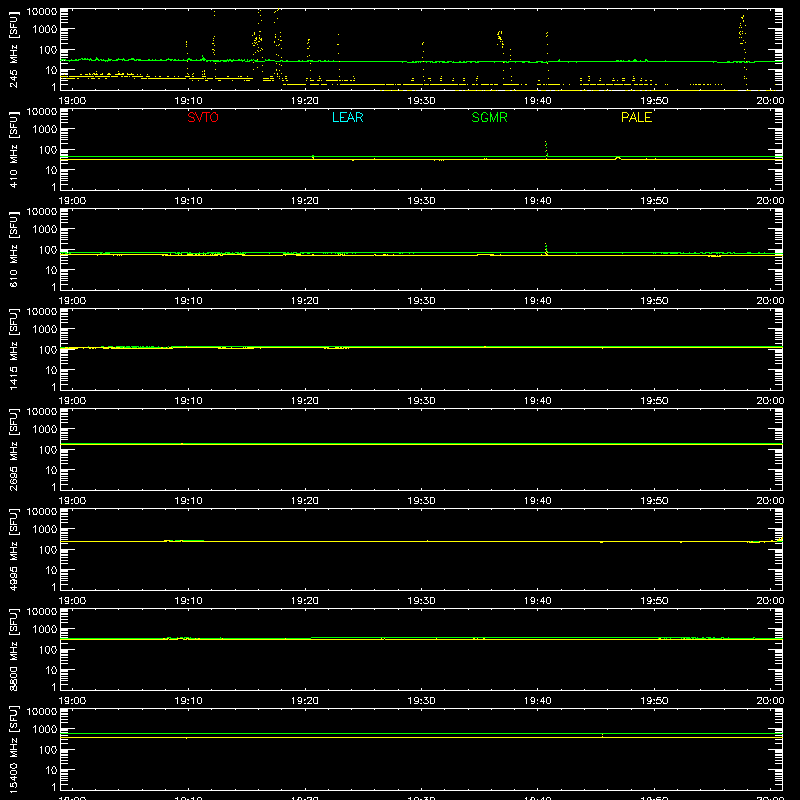Click 19:10 tick label under 610 MHz panel
800x800 pixels.
click(188, 301)
